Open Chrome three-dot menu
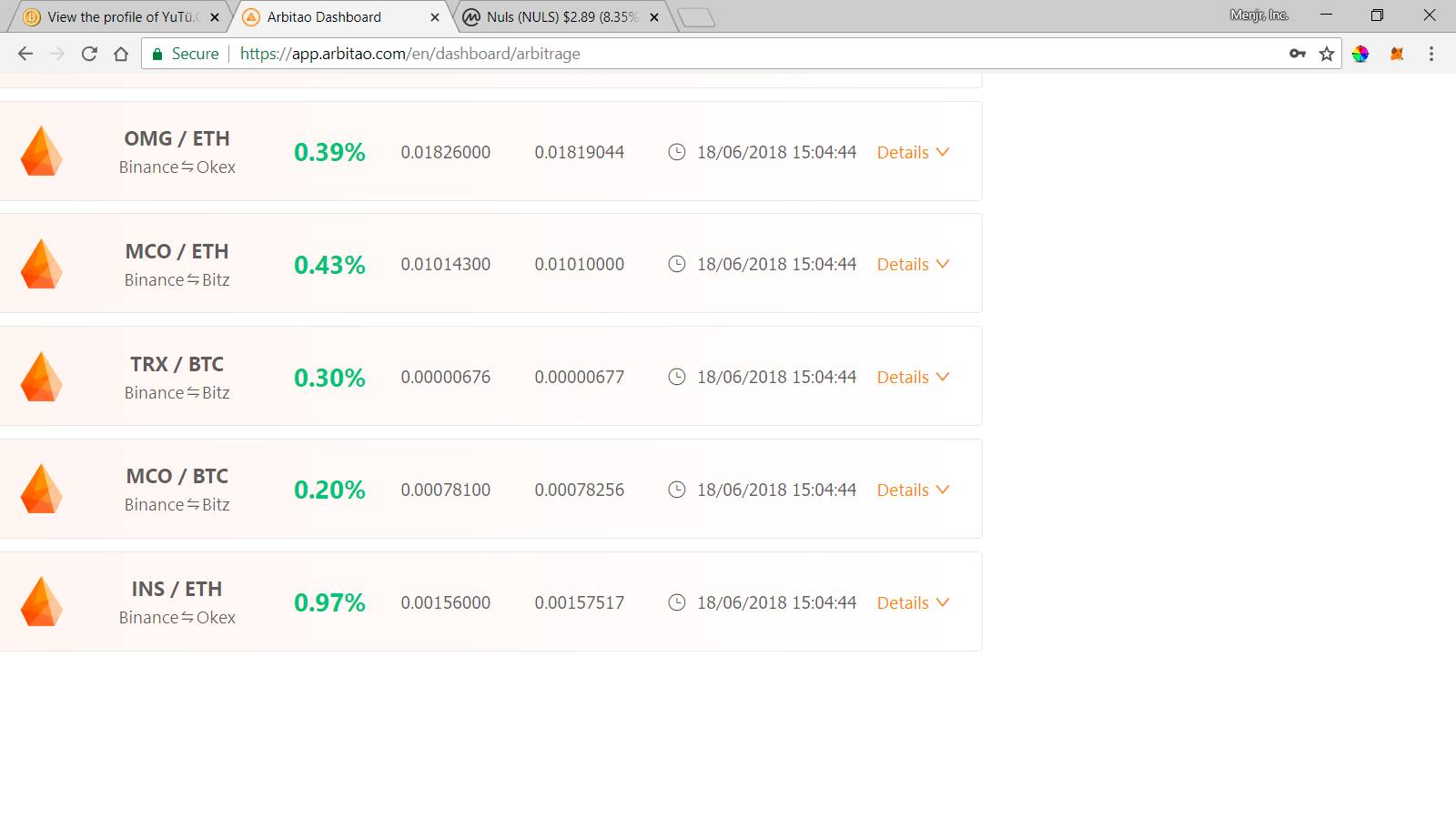This screenshot has height=819, width=1456. 1431,54
